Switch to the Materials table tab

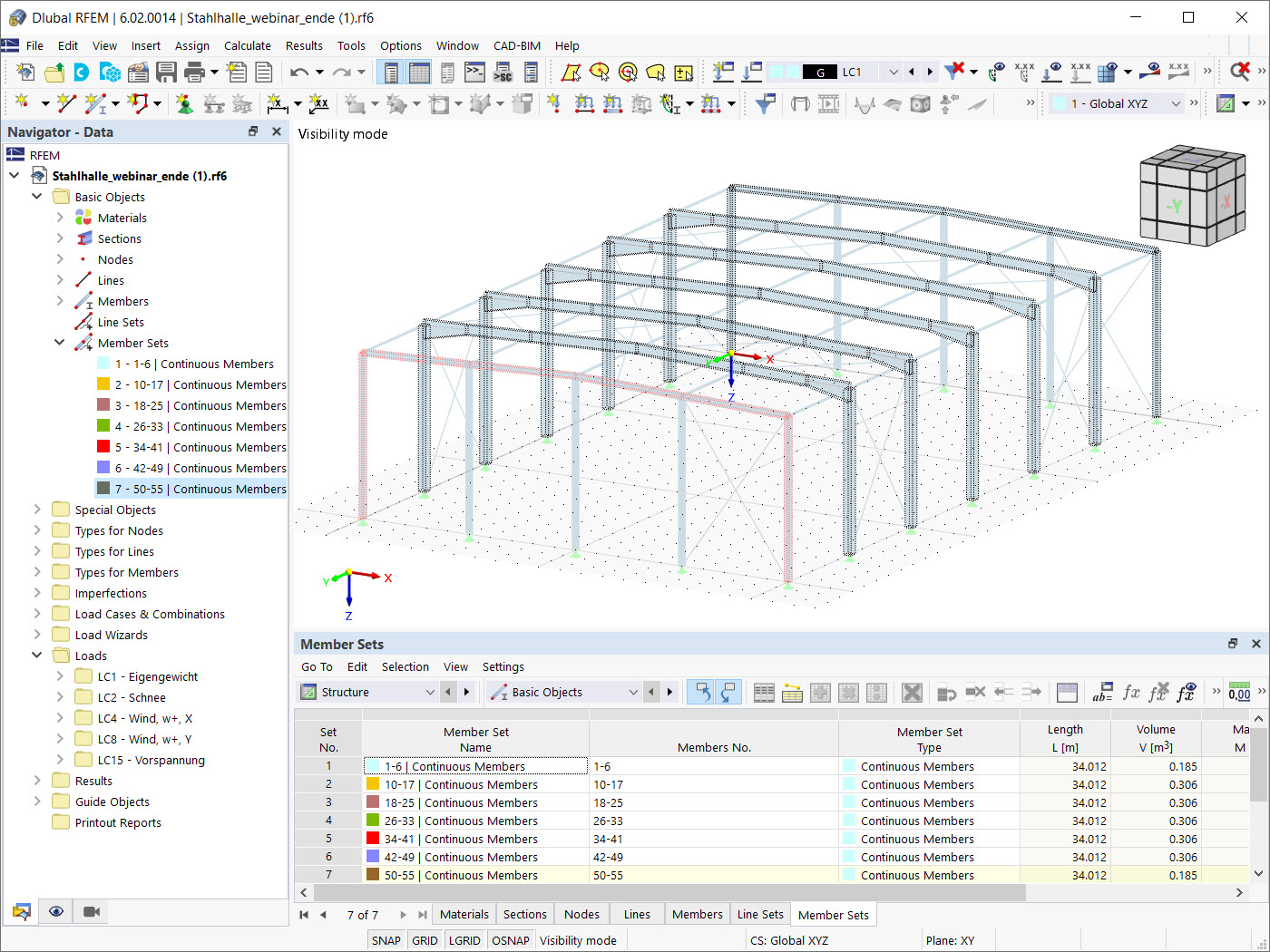click(x=464, y=915)
